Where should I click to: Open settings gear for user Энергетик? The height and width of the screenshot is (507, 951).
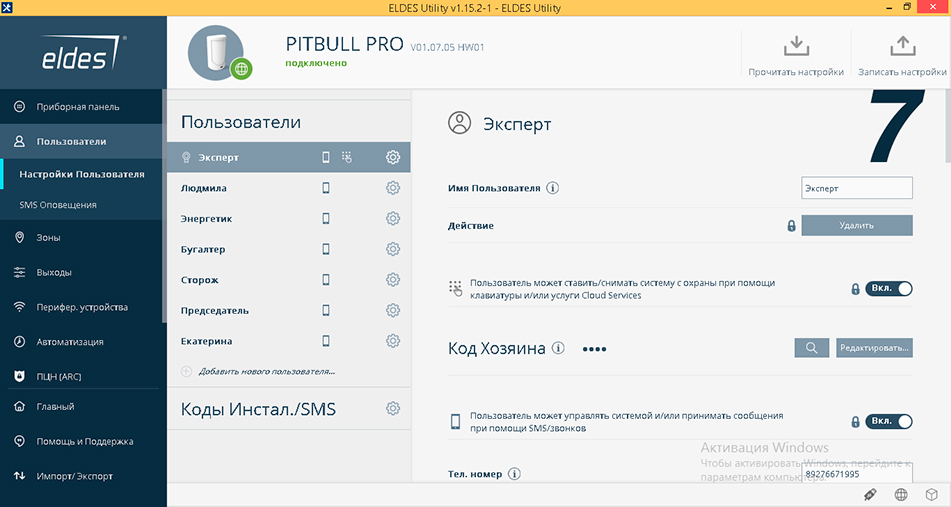[393, 218]
